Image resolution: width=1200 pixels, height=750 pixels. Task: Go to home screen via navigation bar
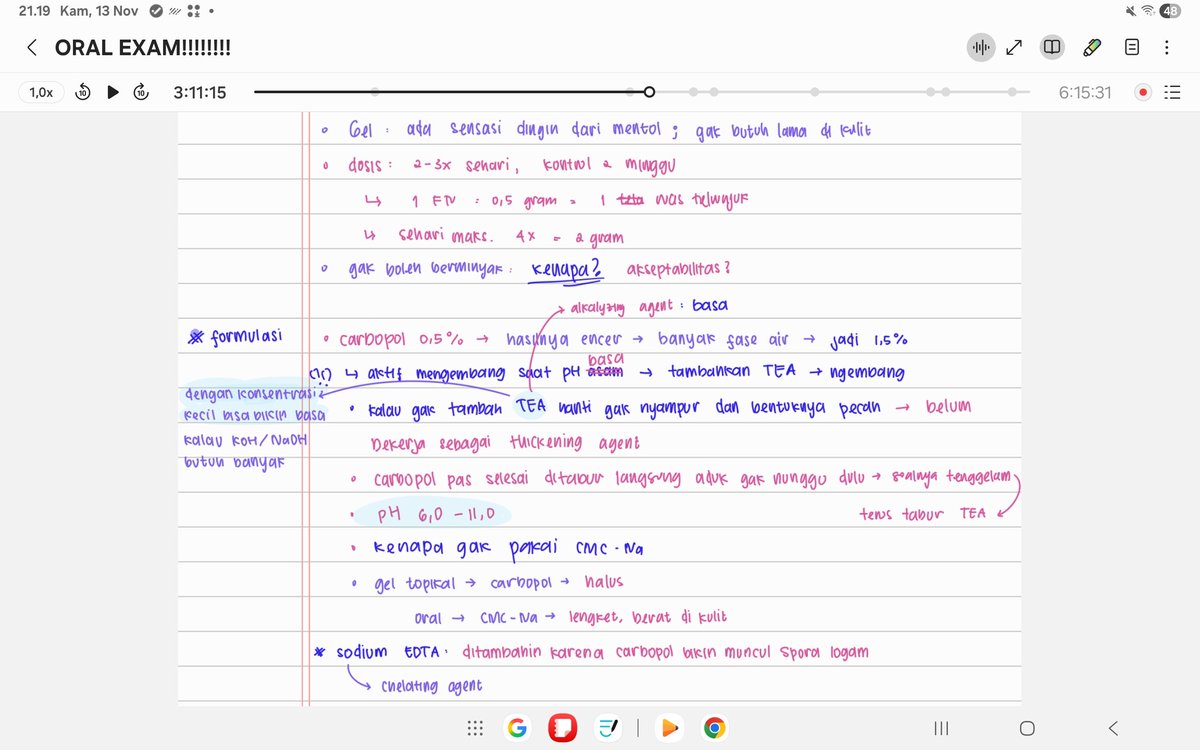(x=1027, y=728)
